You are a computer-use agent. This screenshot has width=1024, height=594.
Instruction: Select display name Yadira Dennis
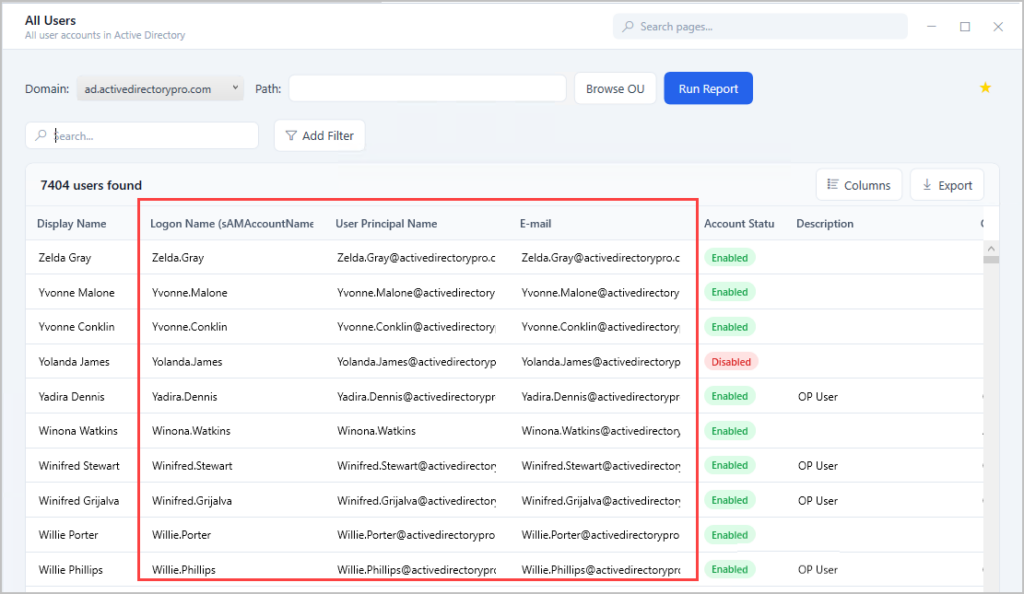tap(71, 396)
